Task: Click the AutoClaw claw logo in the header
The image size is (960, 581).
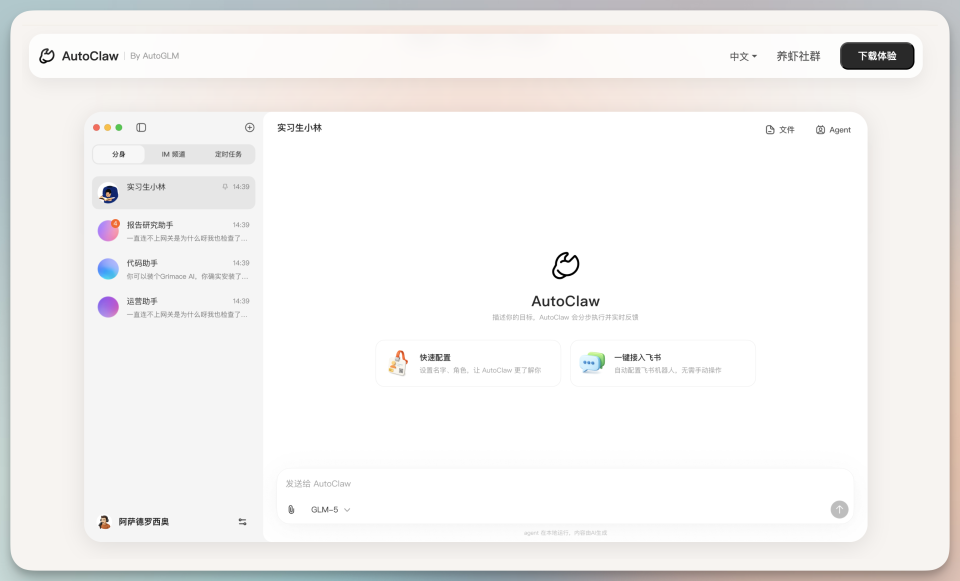Action: point(46,55)
